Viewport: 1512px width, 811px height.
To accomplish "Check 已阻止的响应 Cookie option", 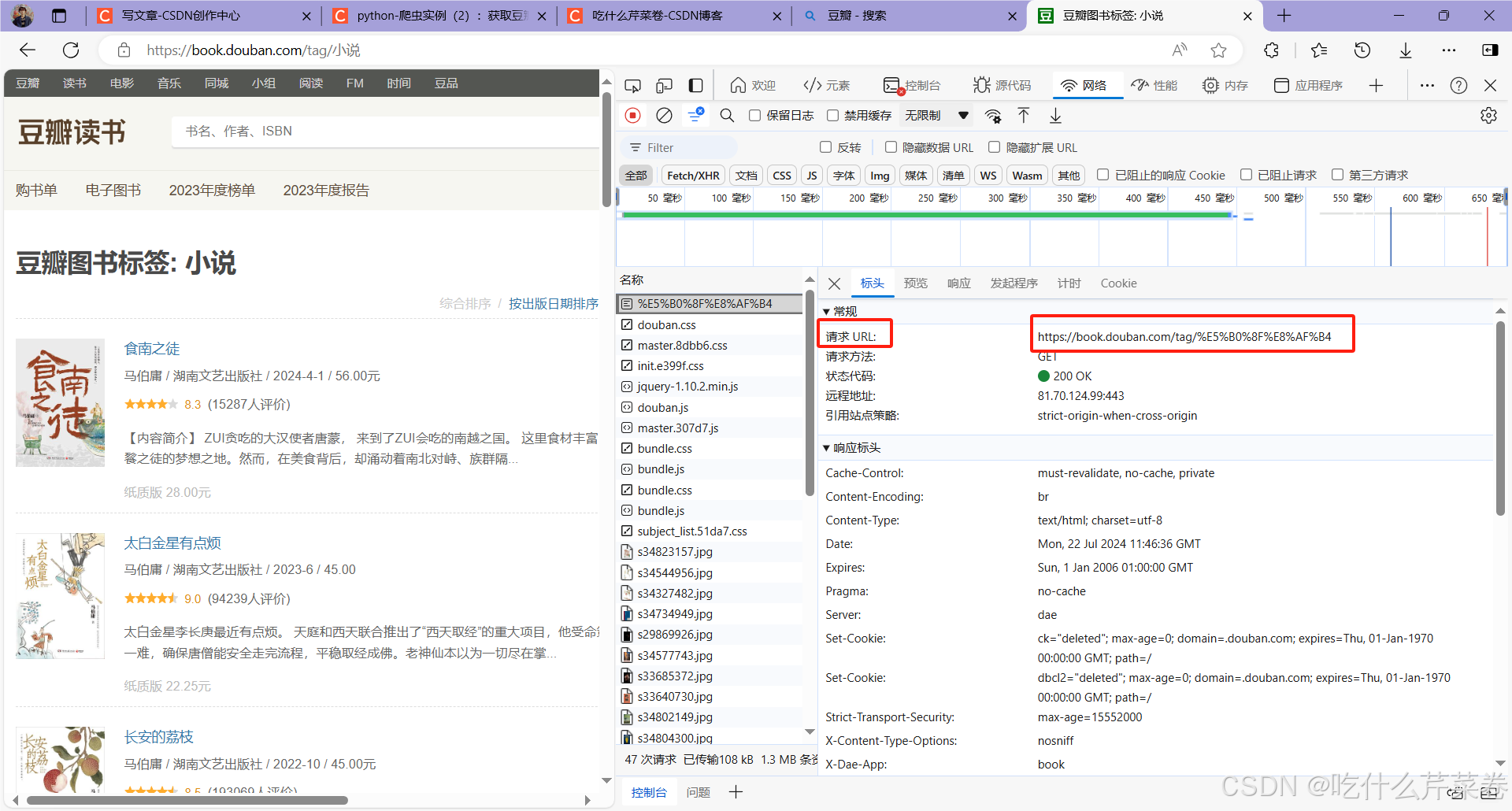I will (1102, 175).
